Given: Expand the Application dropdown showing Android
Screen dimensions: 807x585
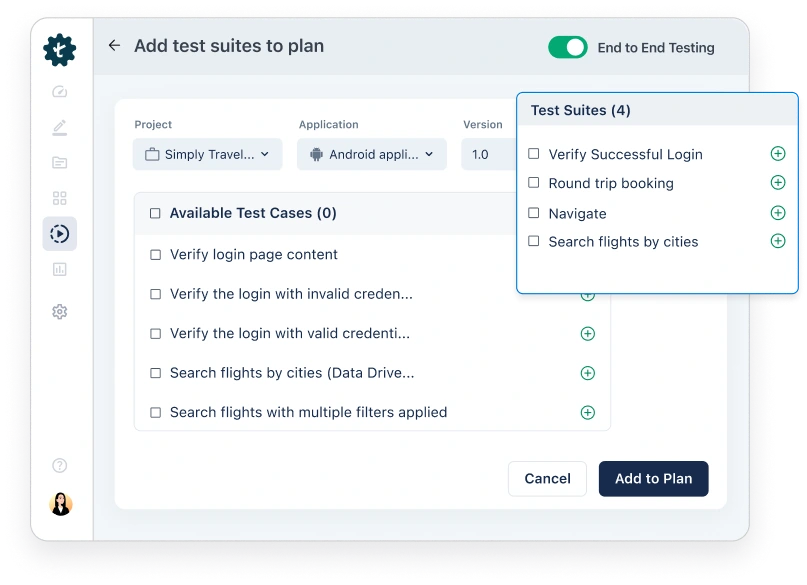Looking at the screenshot, I should coord(371,154).
